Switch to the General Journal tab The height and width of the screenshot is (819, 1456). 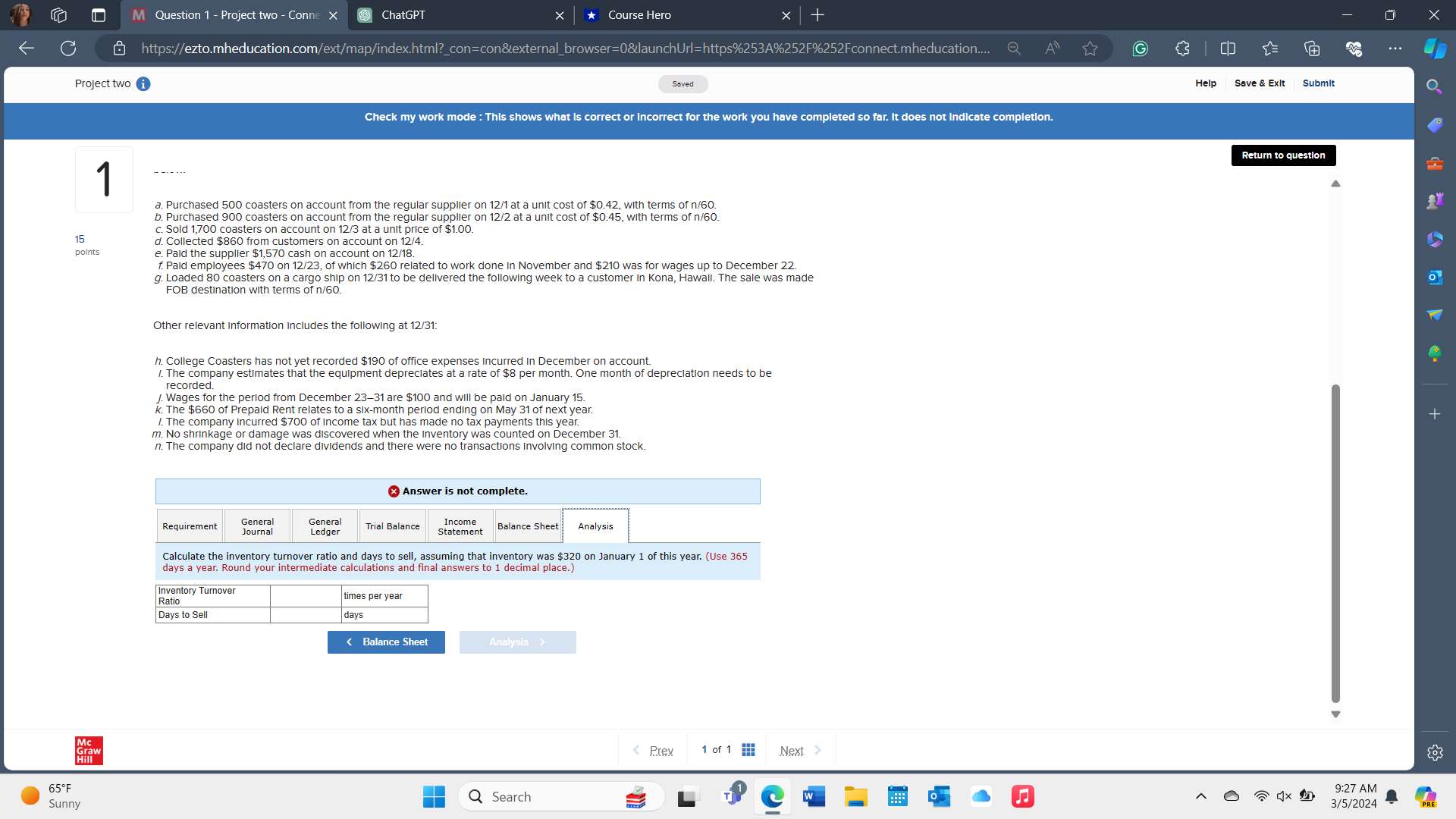pyautogui.click(x=257, y=526)
